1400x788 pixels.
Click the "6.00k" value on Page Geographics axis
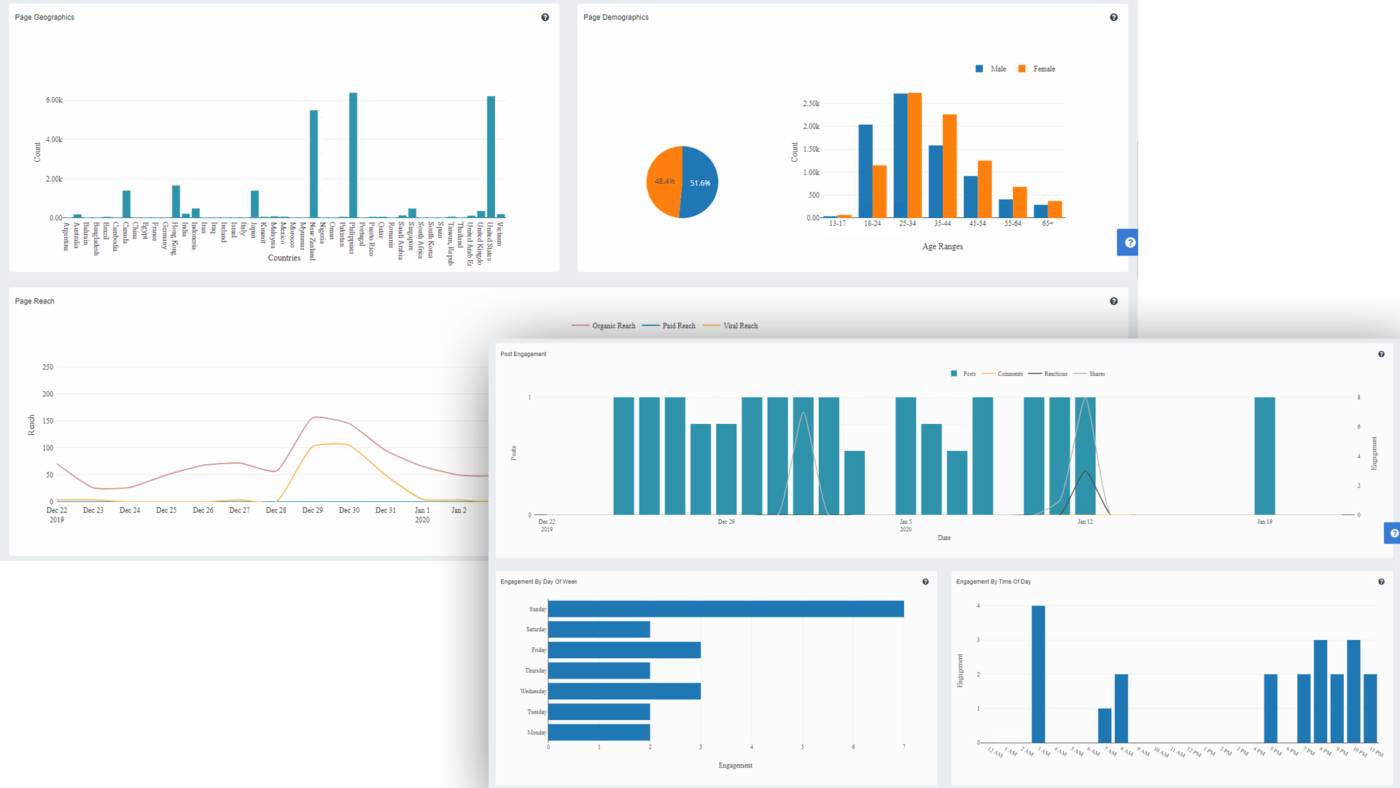click(x=54, y=101)
